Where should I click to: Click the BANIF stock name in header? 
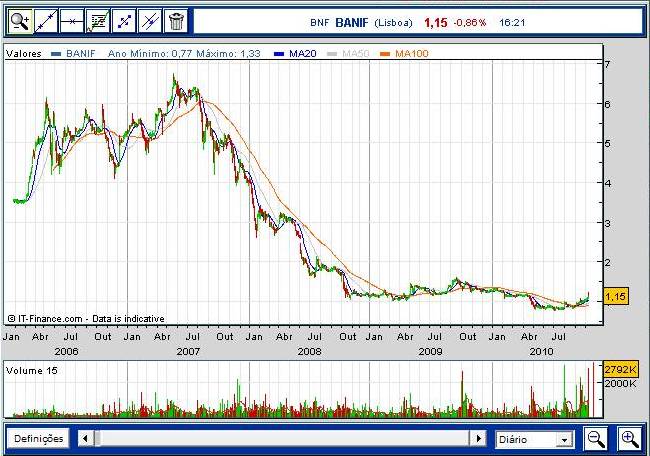tap(352, 23)
